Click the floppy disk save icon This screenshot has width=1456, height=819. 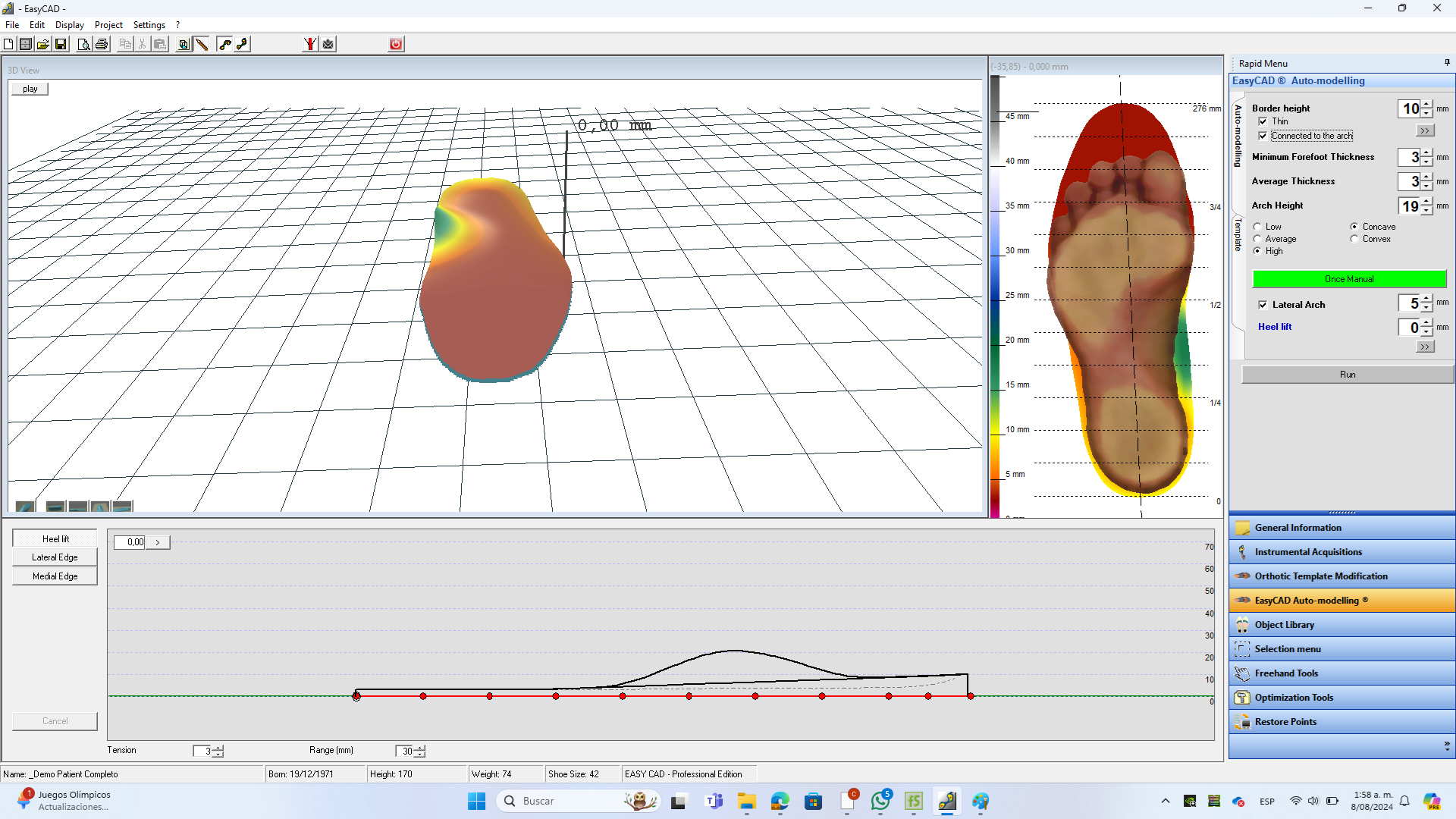point(61,44)
